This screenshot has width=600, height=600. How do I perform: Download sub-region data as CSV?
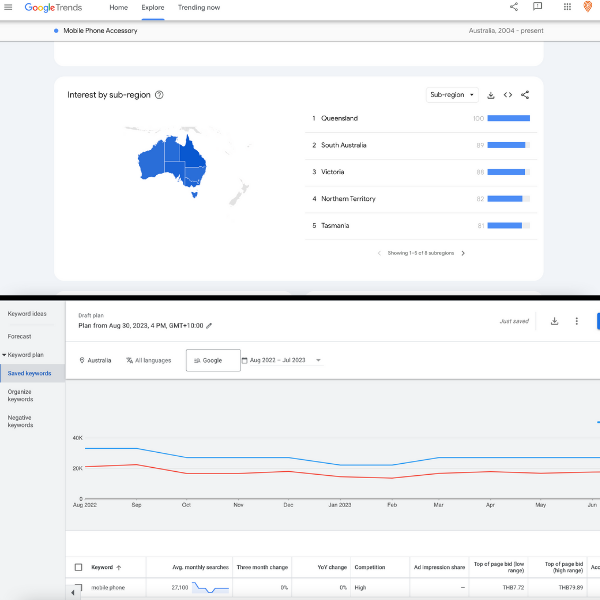coord(491,95)
